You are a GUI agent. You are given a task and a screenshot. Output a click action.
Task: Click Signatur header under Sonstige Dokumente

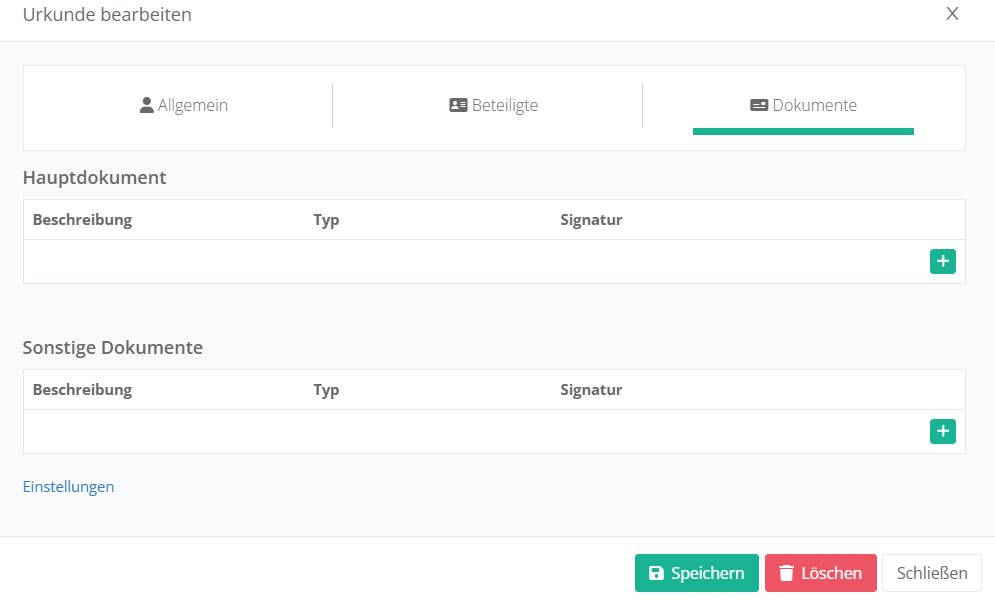pos(591,390)
